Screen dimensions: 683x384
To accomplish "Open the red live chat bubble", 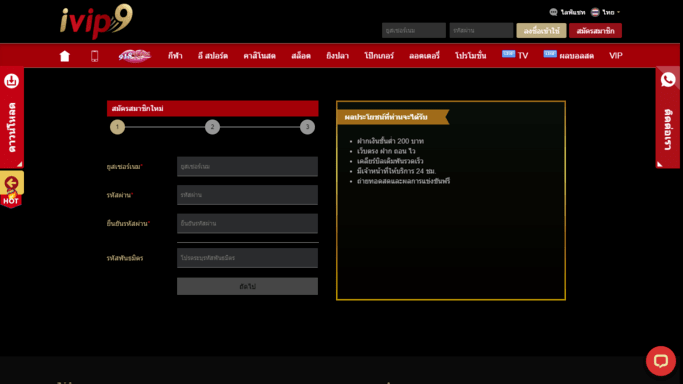I will point(661,361).
